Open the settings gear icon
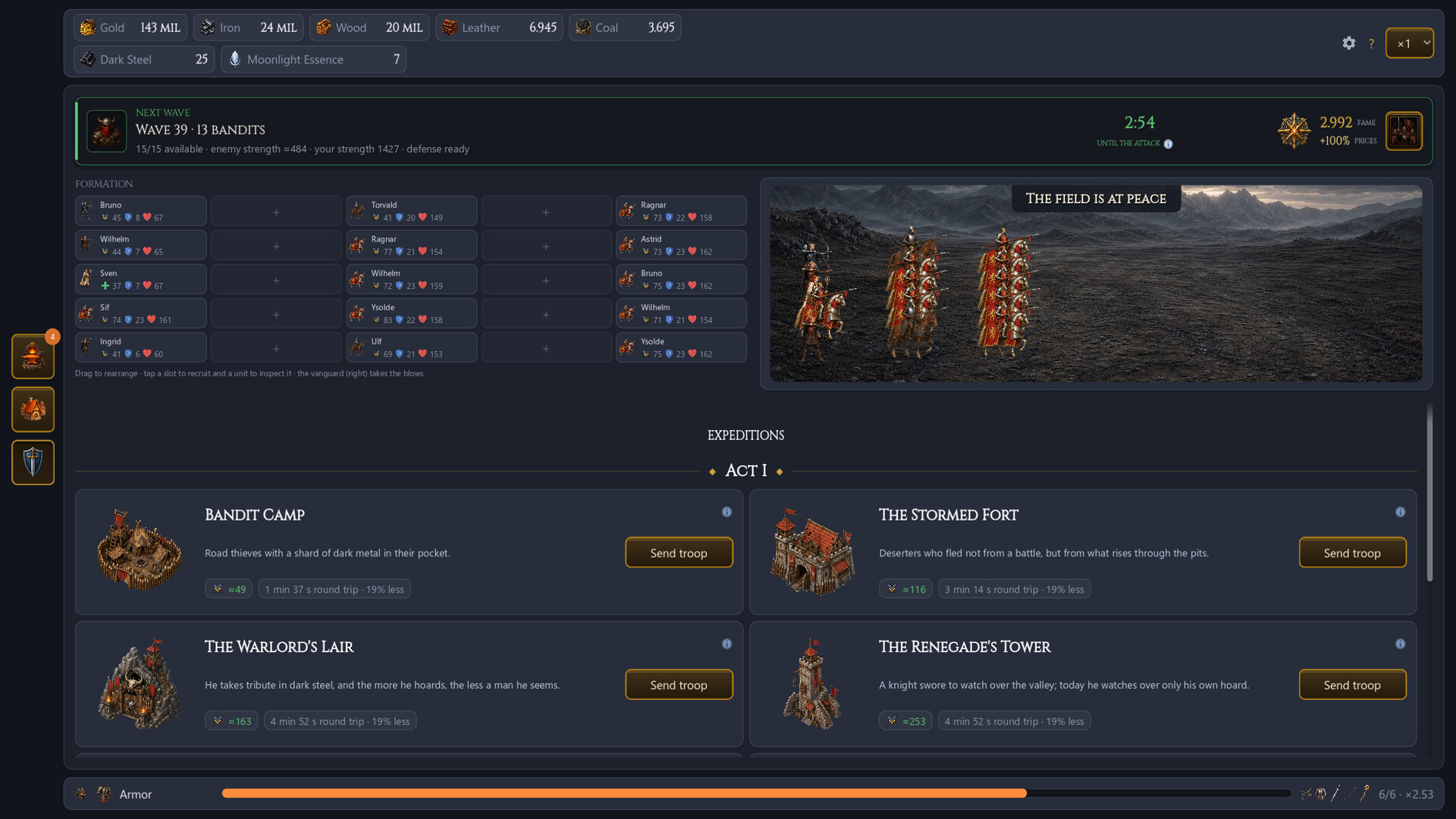This screenshot has width=1456, height=819. pyautogui.click(x=1348, y=43)
